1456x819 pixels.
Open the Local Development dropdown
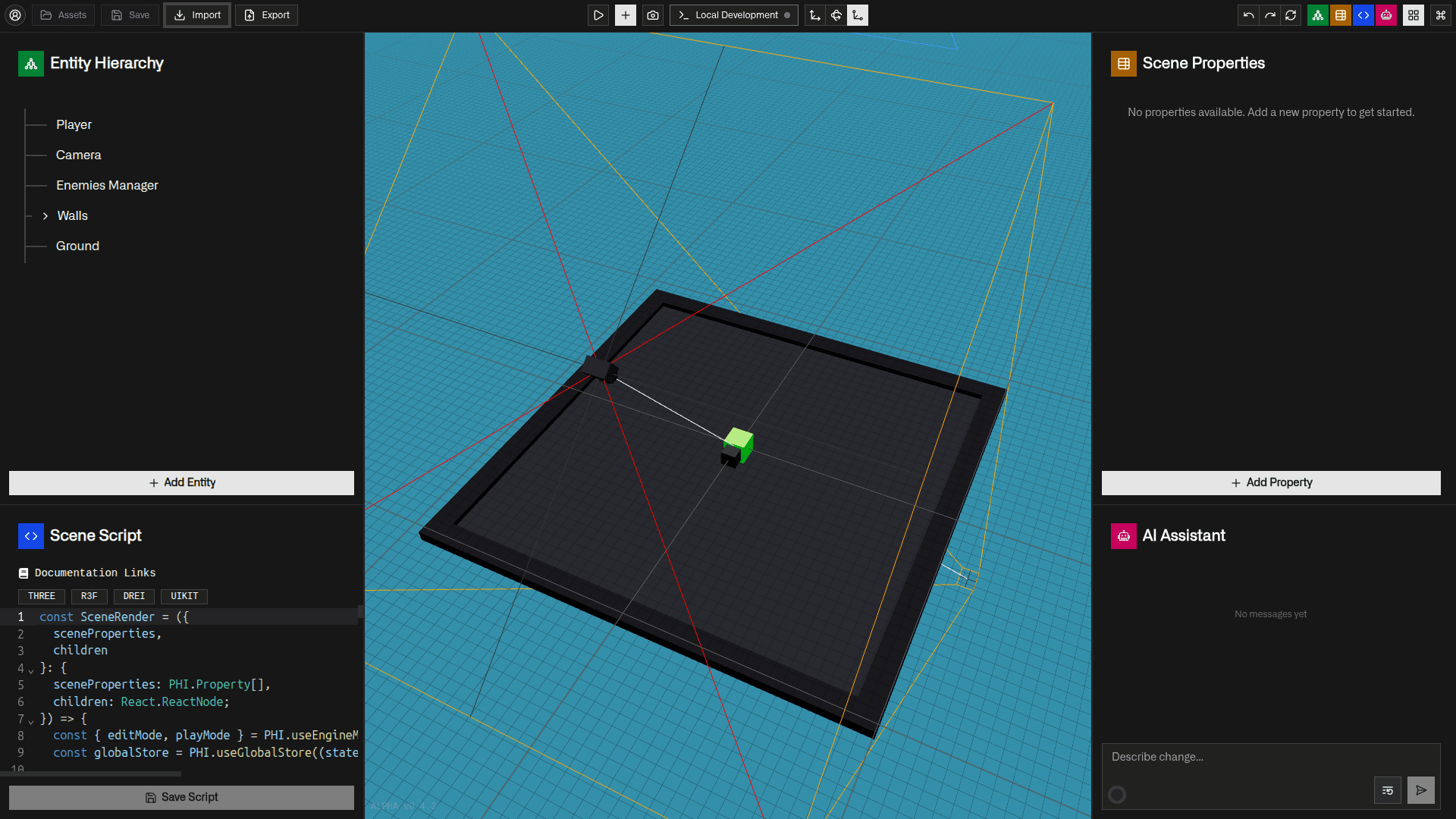734,15
